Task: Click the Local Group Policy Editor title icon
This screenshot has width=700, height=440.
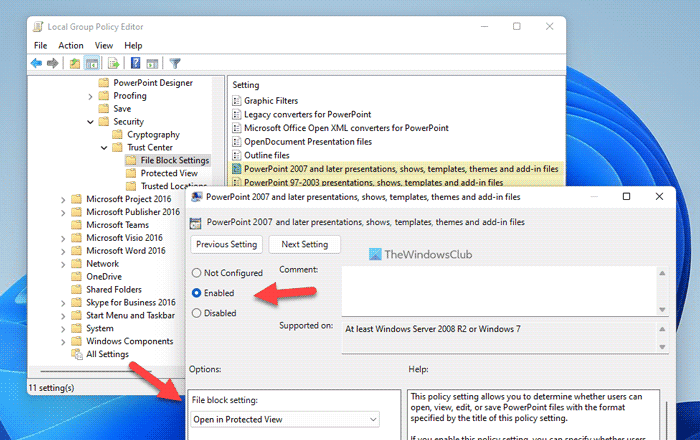Action: pos(38,27)
